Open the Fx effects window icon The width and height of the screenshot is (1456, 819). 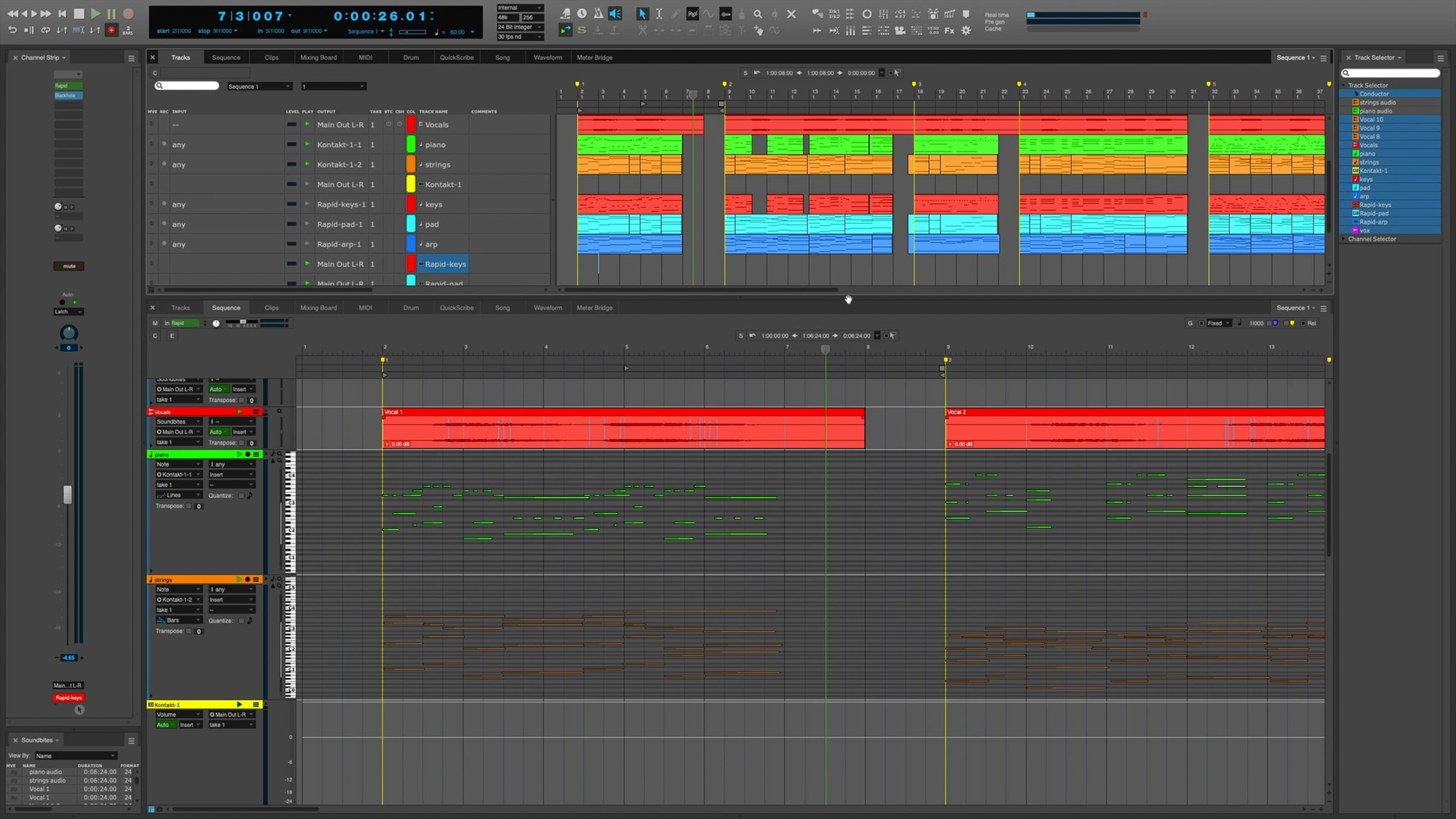click(949, 30)
